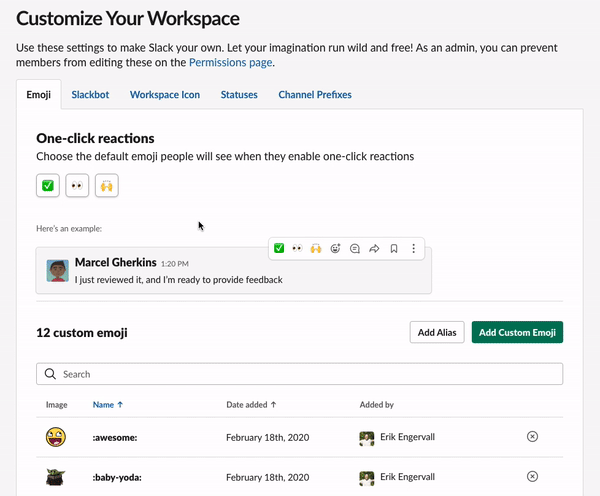Click the green checkmark one-click reaction box

[48, 186]
